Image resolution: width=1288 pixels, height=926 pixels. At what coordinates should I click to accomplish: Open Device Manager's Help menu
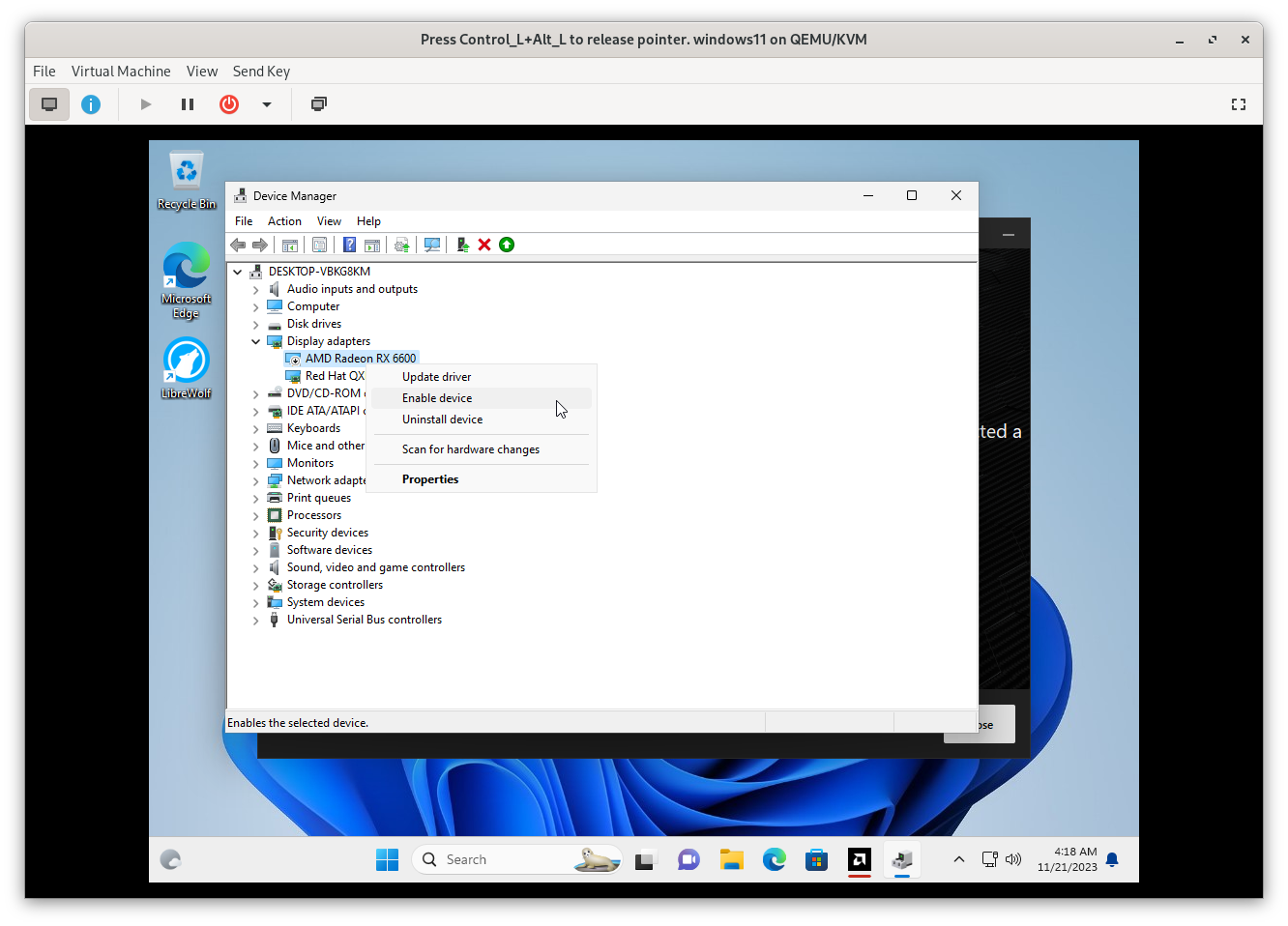pyautogui.click(x=368, y=221)
